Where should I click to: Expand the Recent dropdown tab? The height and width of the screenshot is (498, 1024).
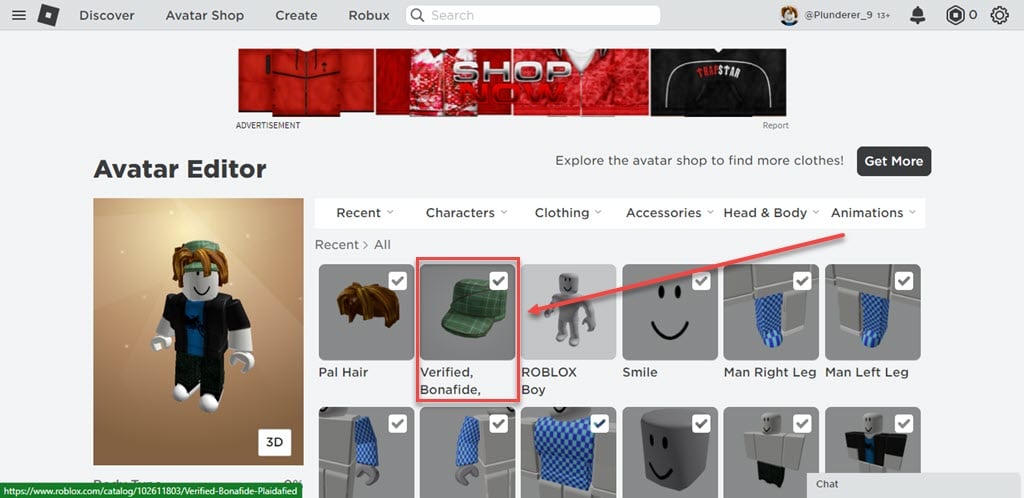click(x=365, y=213)
